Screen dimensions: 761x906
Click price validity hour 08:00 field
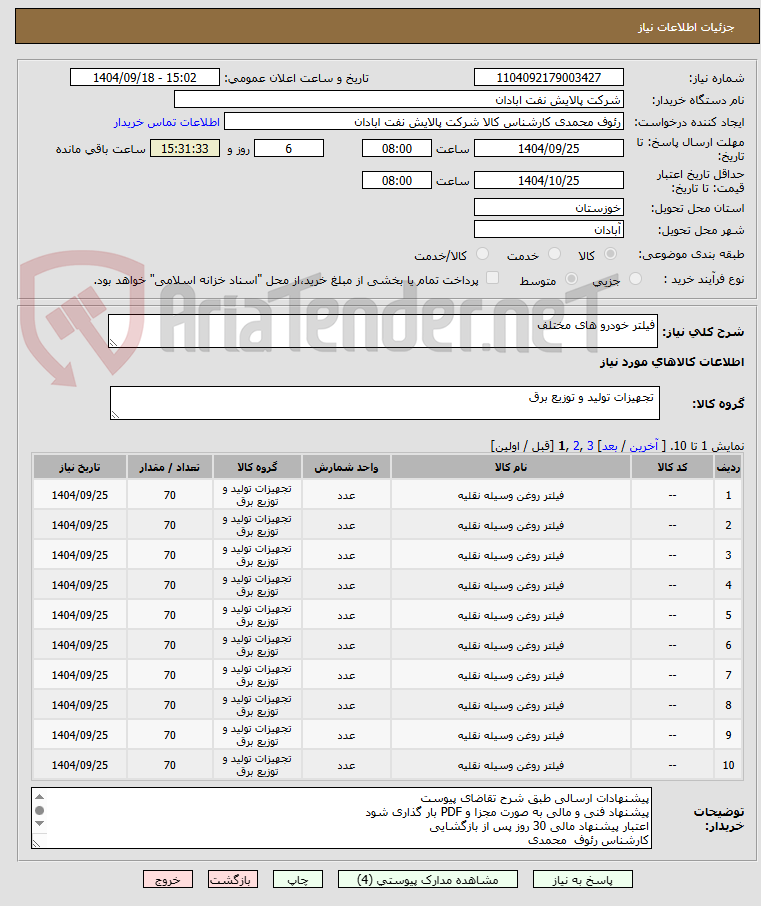coord(397,180)
